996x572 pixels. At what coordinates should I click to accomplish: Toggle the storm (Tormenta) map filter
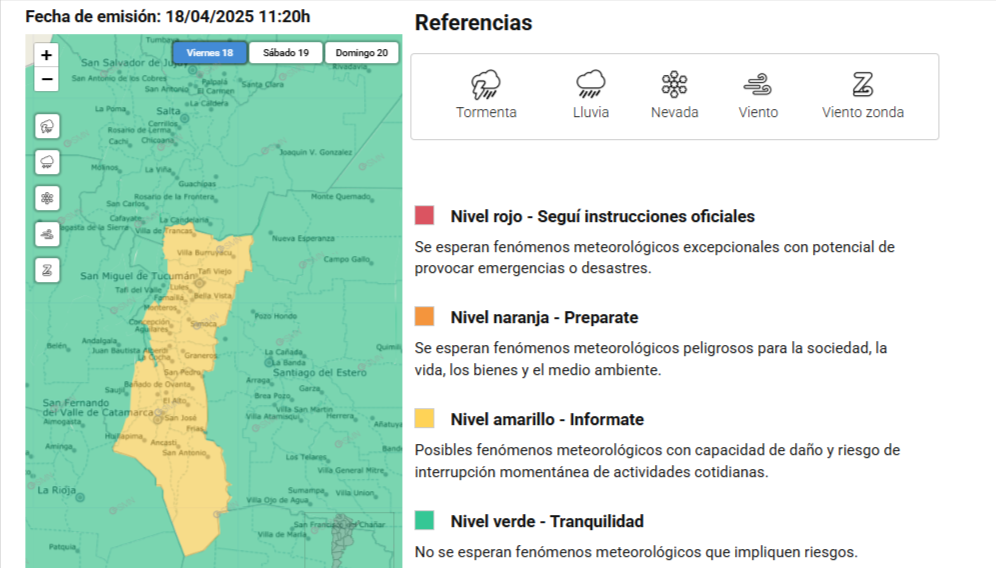[x=47, y=126]
